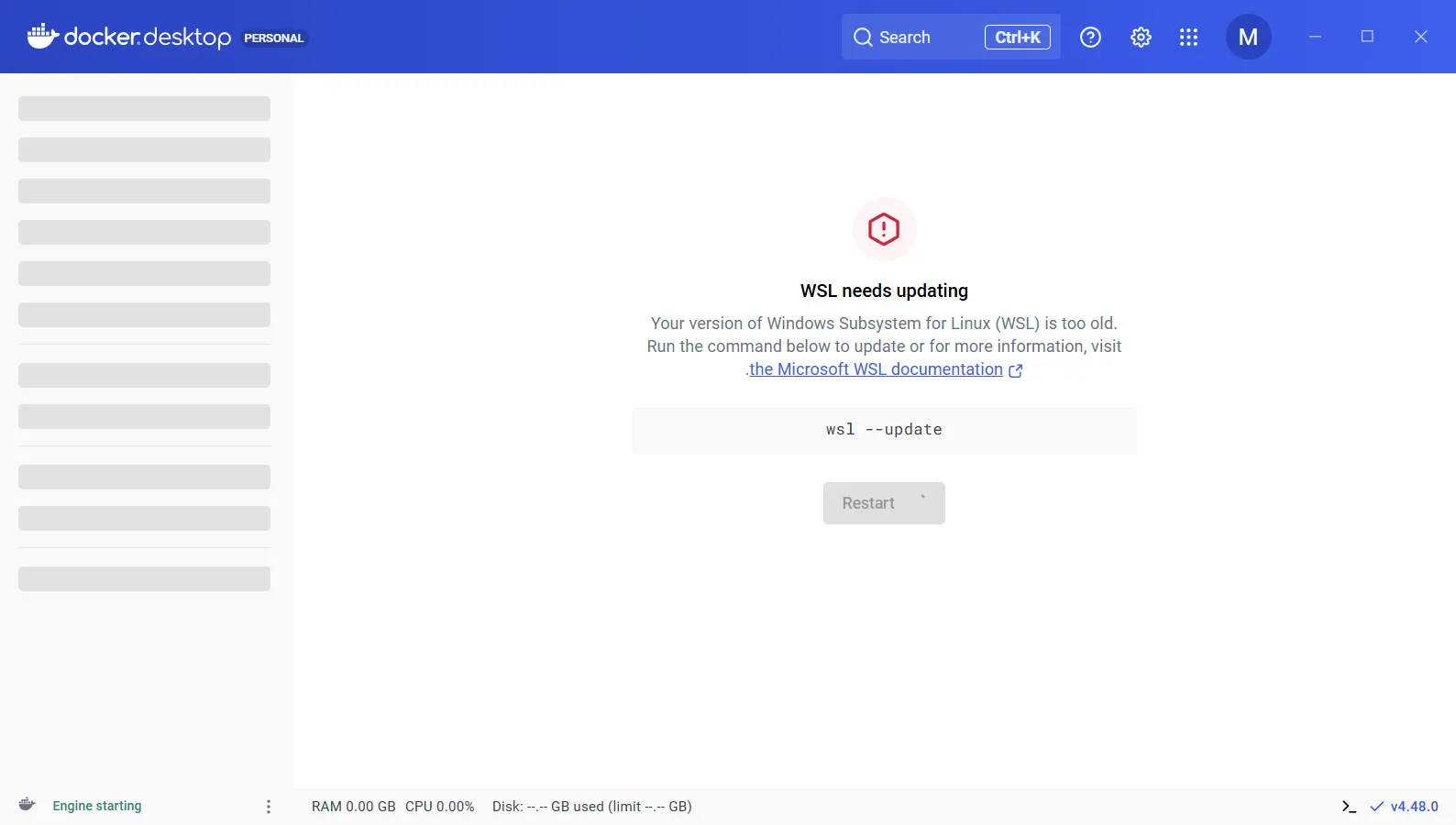Screen dimensions: 1456x825
Task: Click the red warning hexagon icon
Action: [x=884, y=229]
